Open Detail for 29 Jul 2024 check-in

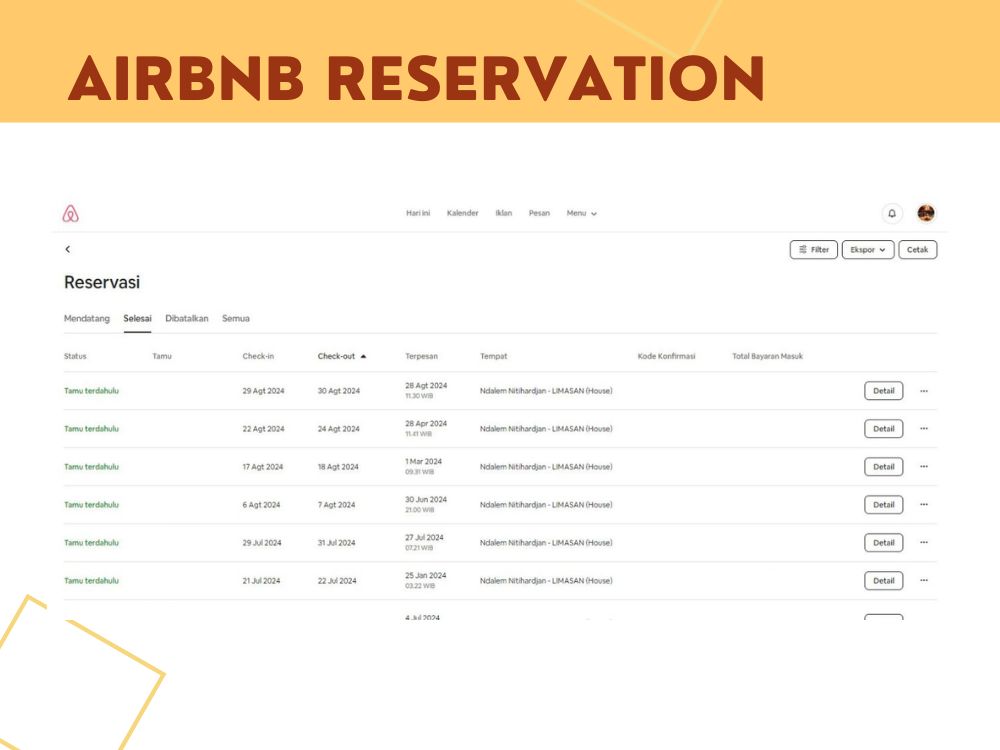884,543
